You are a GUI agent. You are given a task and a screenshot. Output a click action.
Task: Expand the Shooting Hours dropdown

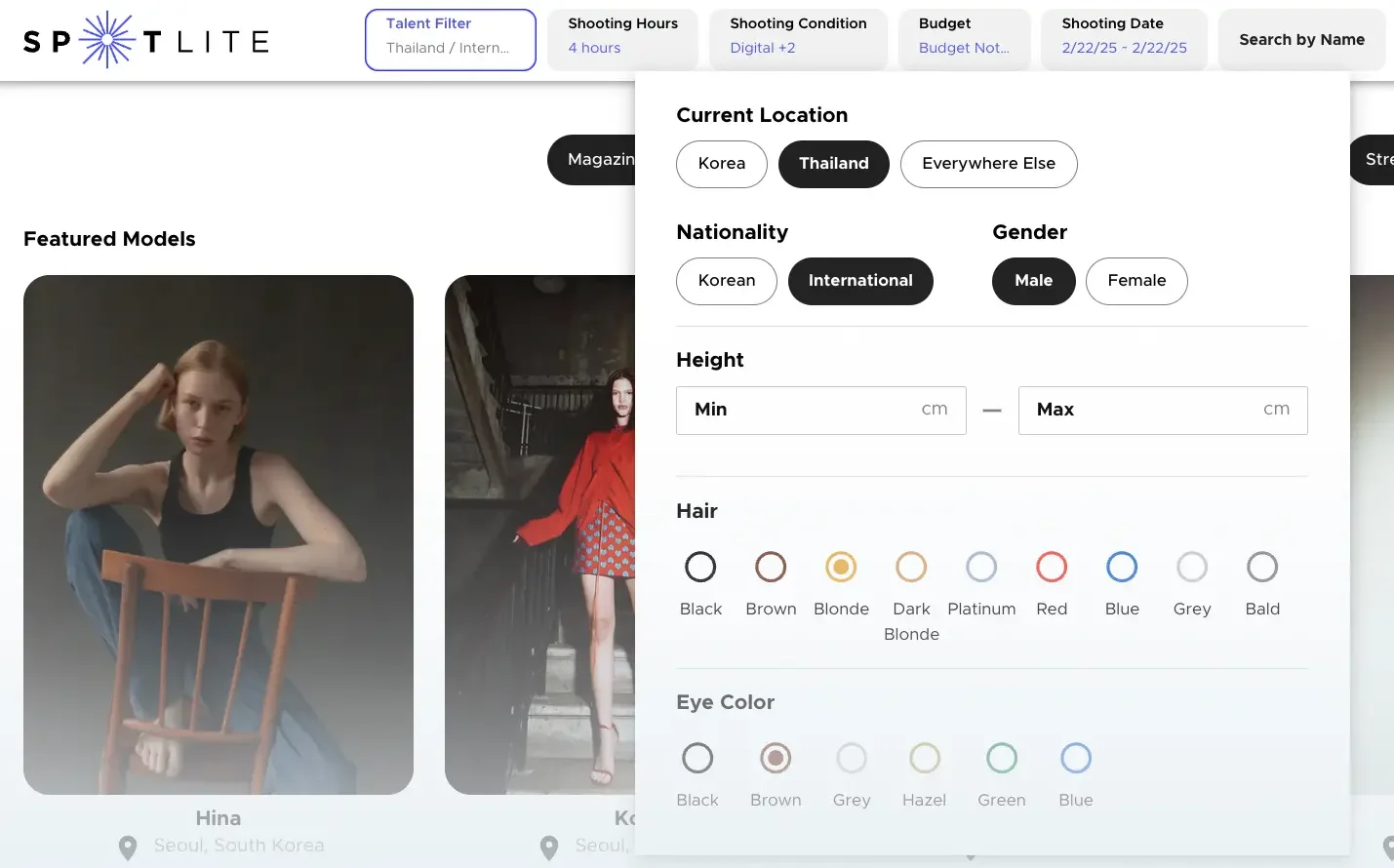(622, 40)
